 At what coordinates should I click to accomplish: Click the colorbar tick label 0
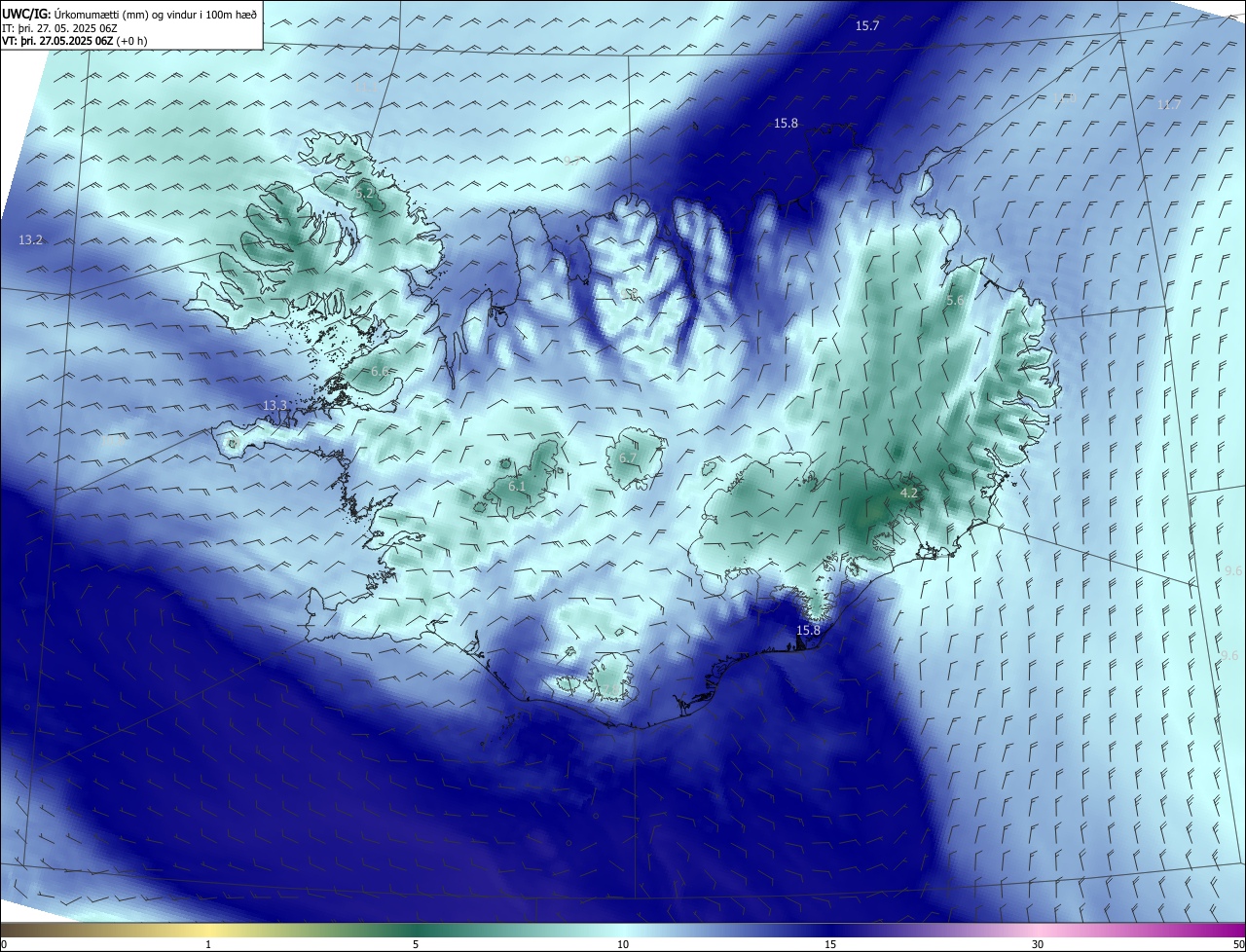pos(4,944)
